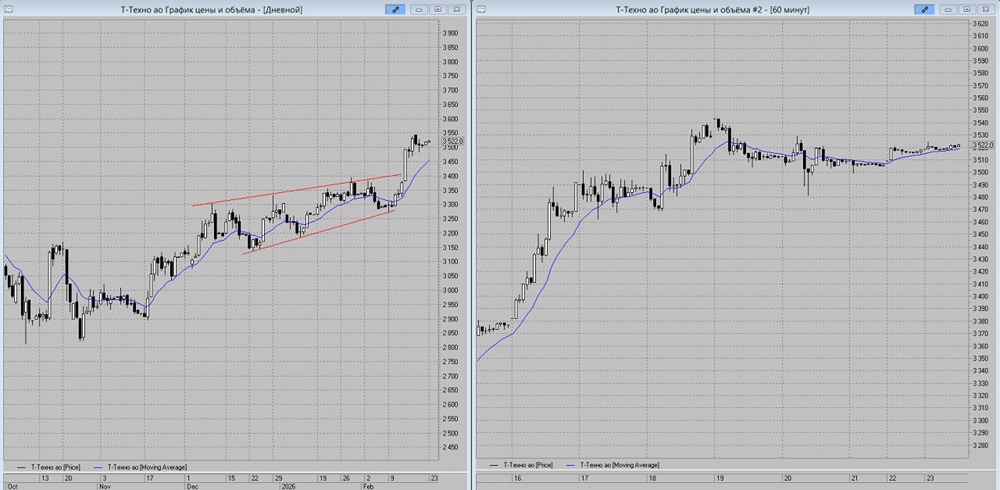Click date '16' on the 60-minute chart time axis
This screenshot has width=1000, height=490.
point(517,478)
